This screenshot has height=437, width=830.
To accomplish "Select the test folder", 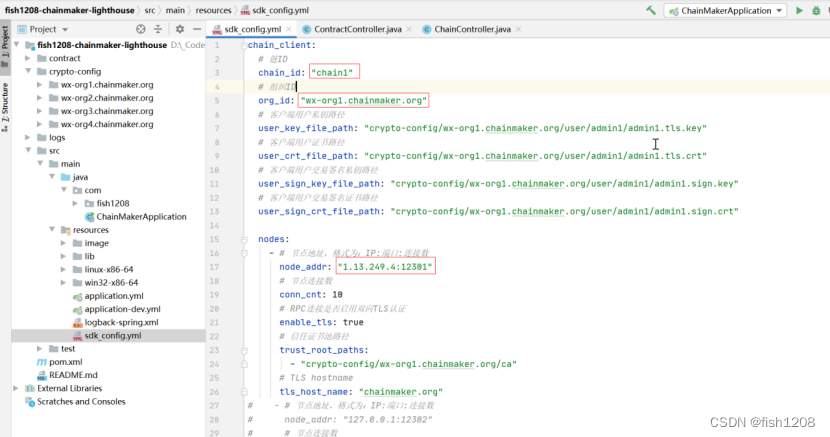I will click(67, 349).
